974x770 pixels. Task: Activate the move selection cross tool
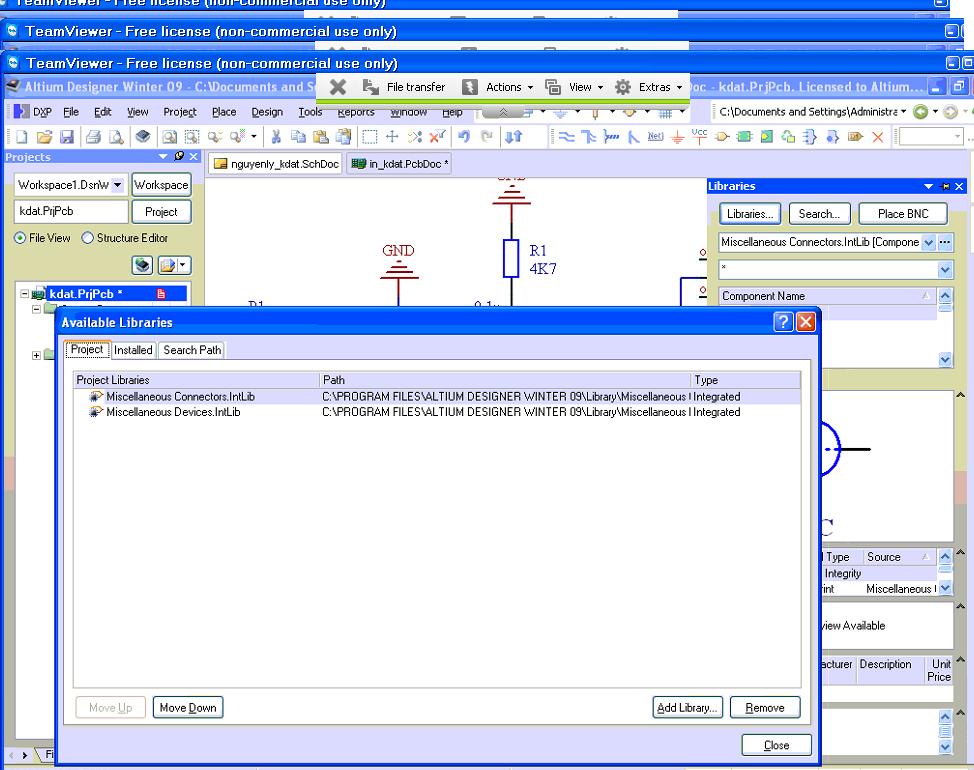tap(392, 137)
